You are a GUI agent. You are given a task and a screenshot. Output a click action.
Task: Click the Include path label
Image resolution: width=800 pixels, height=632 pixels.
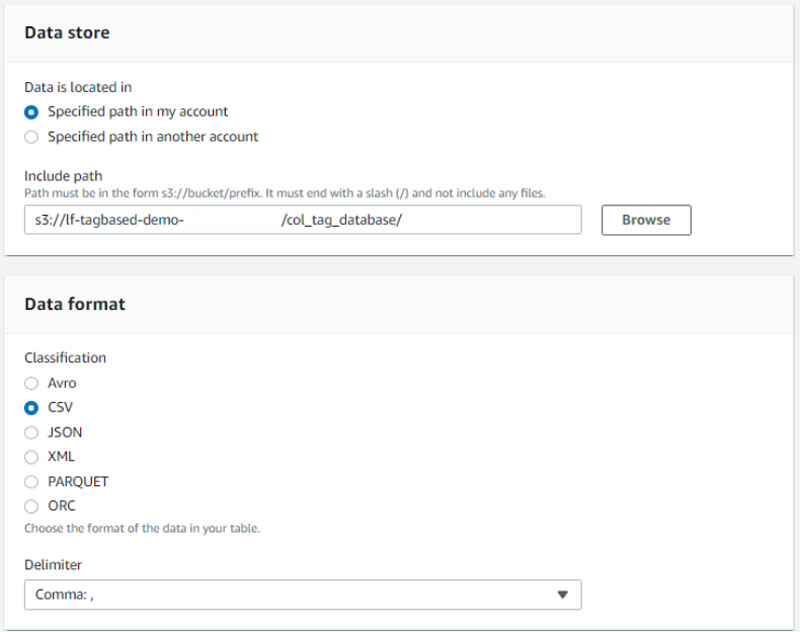pyautogui.click(x=63, y=176)
